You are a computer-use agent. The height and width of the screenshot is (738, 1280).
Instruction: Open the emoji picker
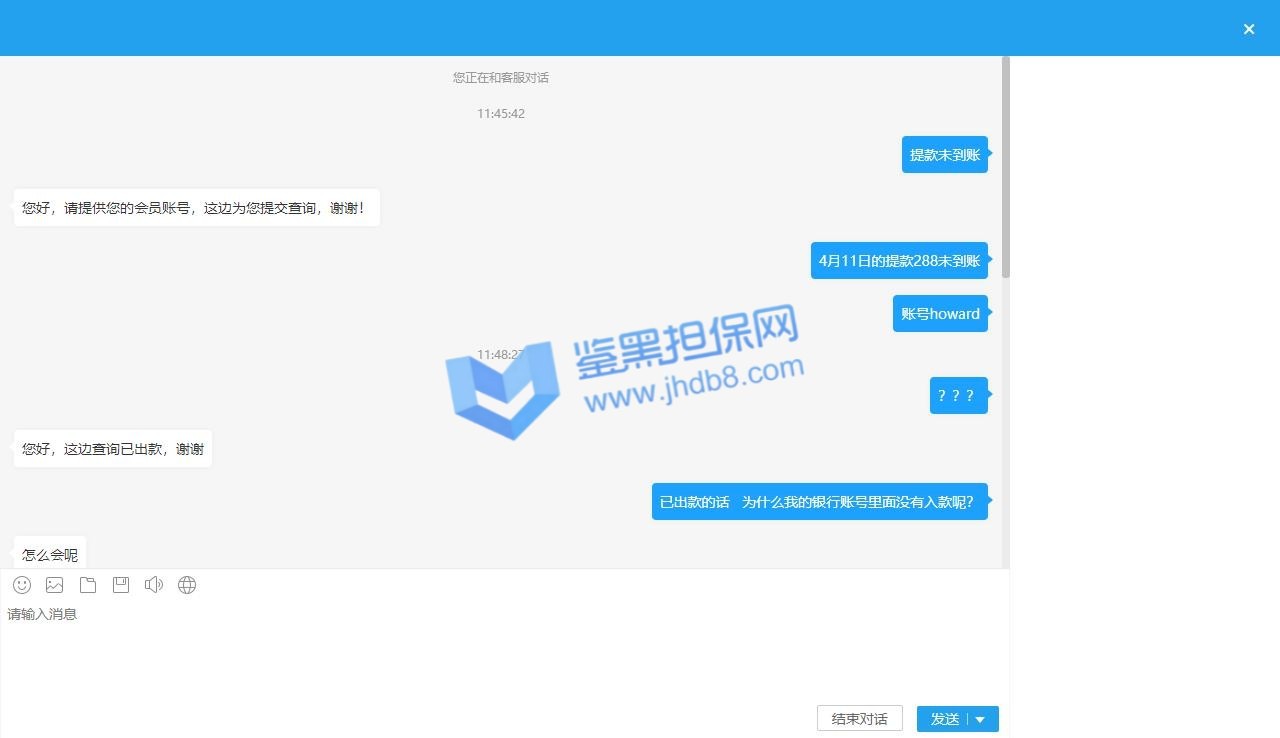(x=22, y=585)
